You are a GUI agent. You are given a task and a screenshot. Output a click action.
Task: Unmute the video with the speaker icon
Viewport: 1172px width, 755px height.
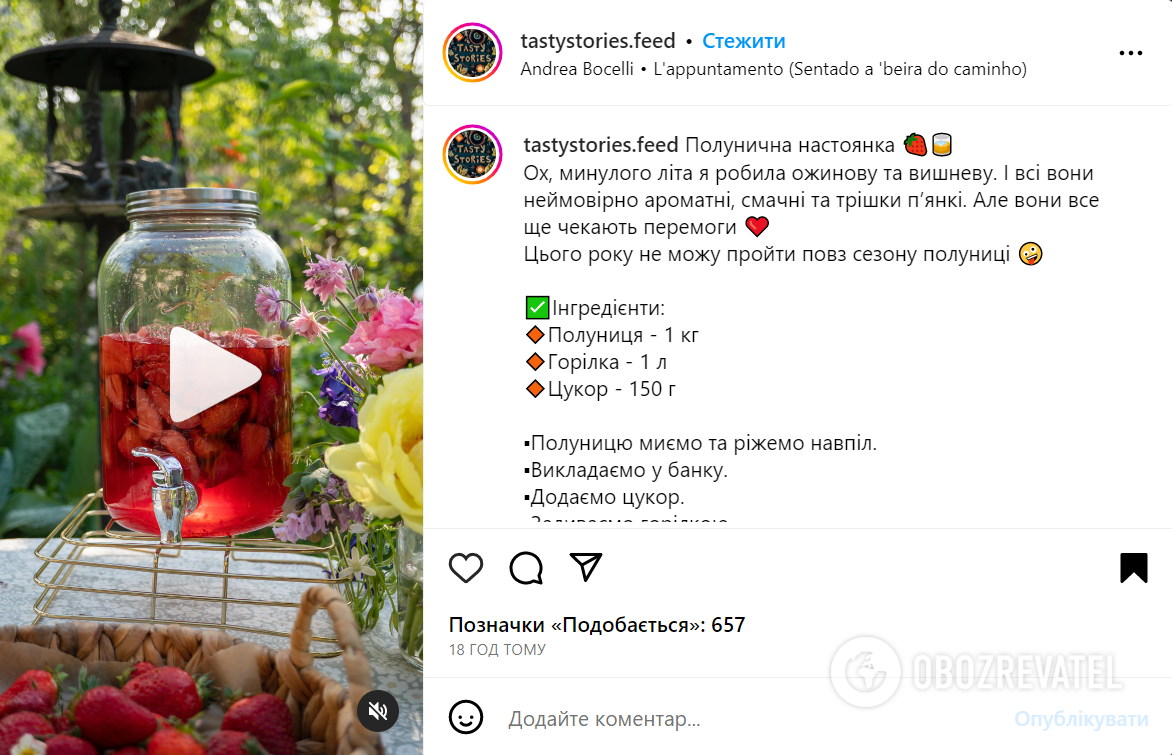[378, 711]
